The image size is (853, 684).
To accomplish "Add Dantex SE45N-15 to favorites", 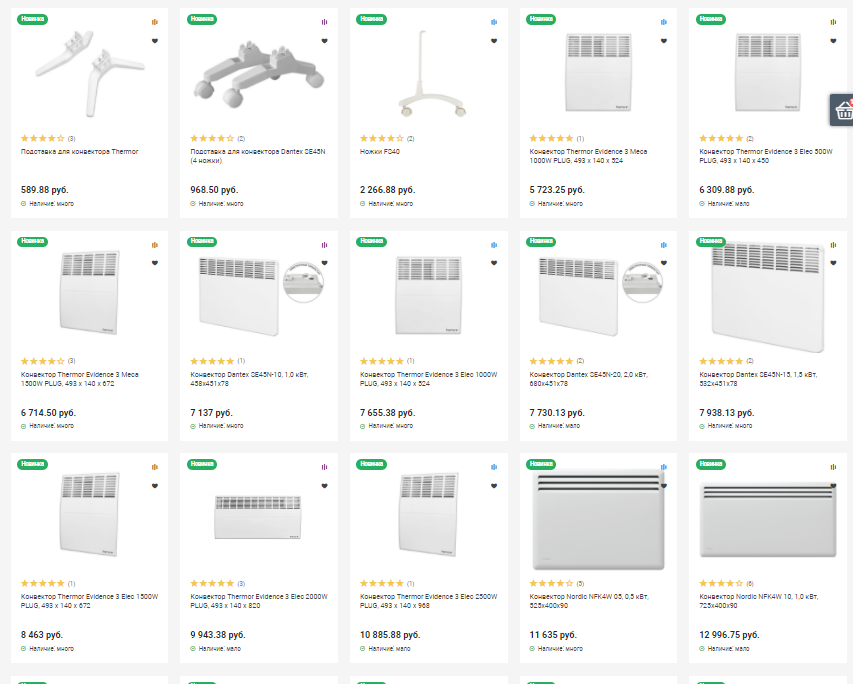I will point(833,263).
